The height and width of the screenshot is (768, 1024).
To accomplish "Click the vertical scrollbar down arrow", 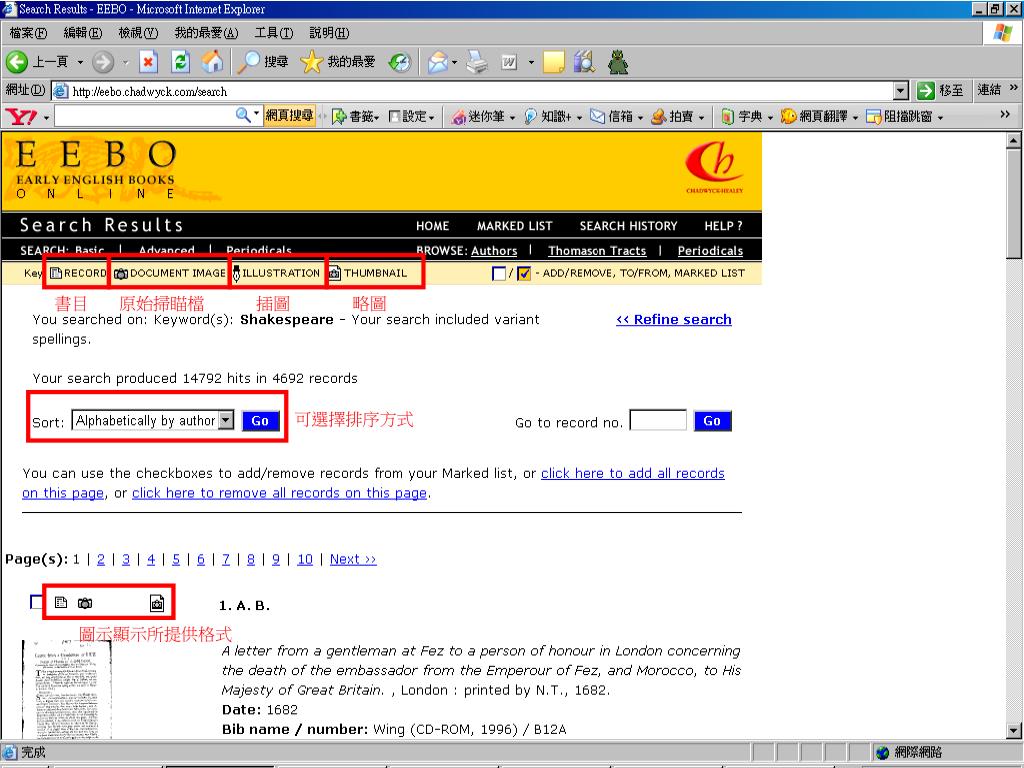I will 1014,730.
